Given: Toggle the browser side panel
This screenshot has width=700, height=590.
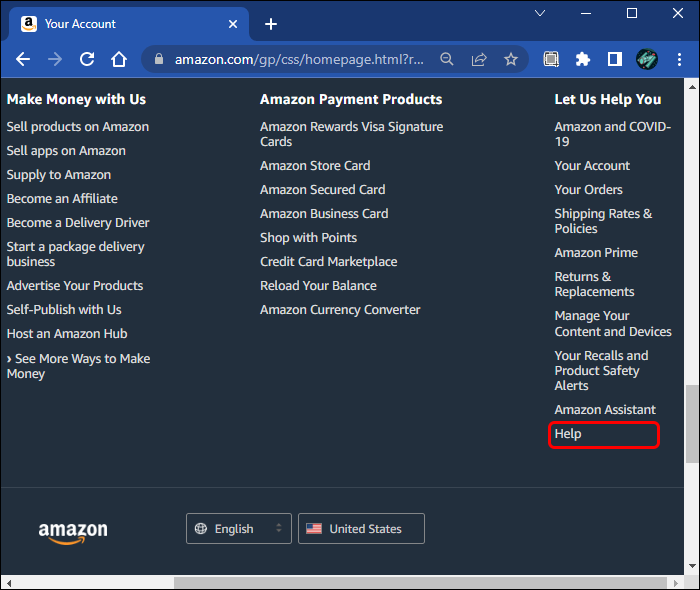Looking at the screenshot, I should pyautogui.click(x=615, y=59).
